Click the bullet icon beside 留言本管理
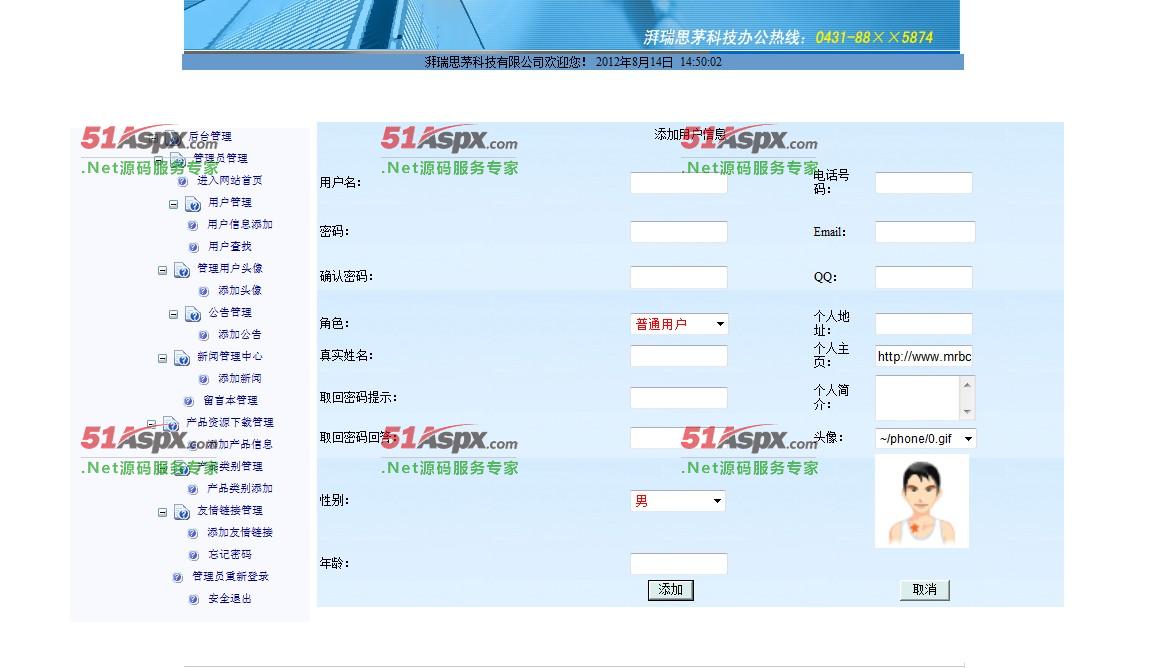The height and width of the screenshot is (668, 1157). point(188,402)
